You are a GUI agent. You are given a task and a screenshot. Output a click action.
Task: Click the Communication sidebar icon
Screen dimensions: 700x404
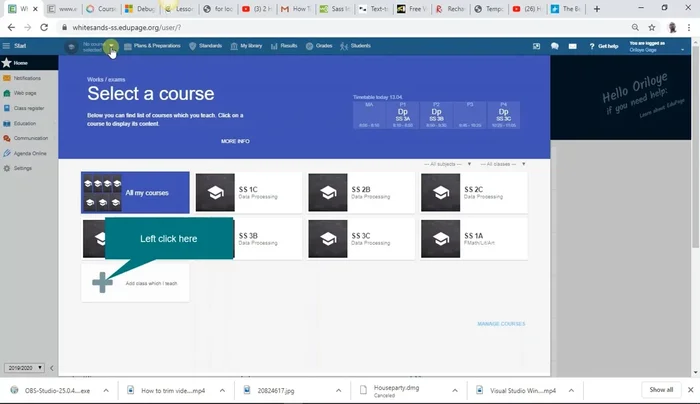point(7,138)
